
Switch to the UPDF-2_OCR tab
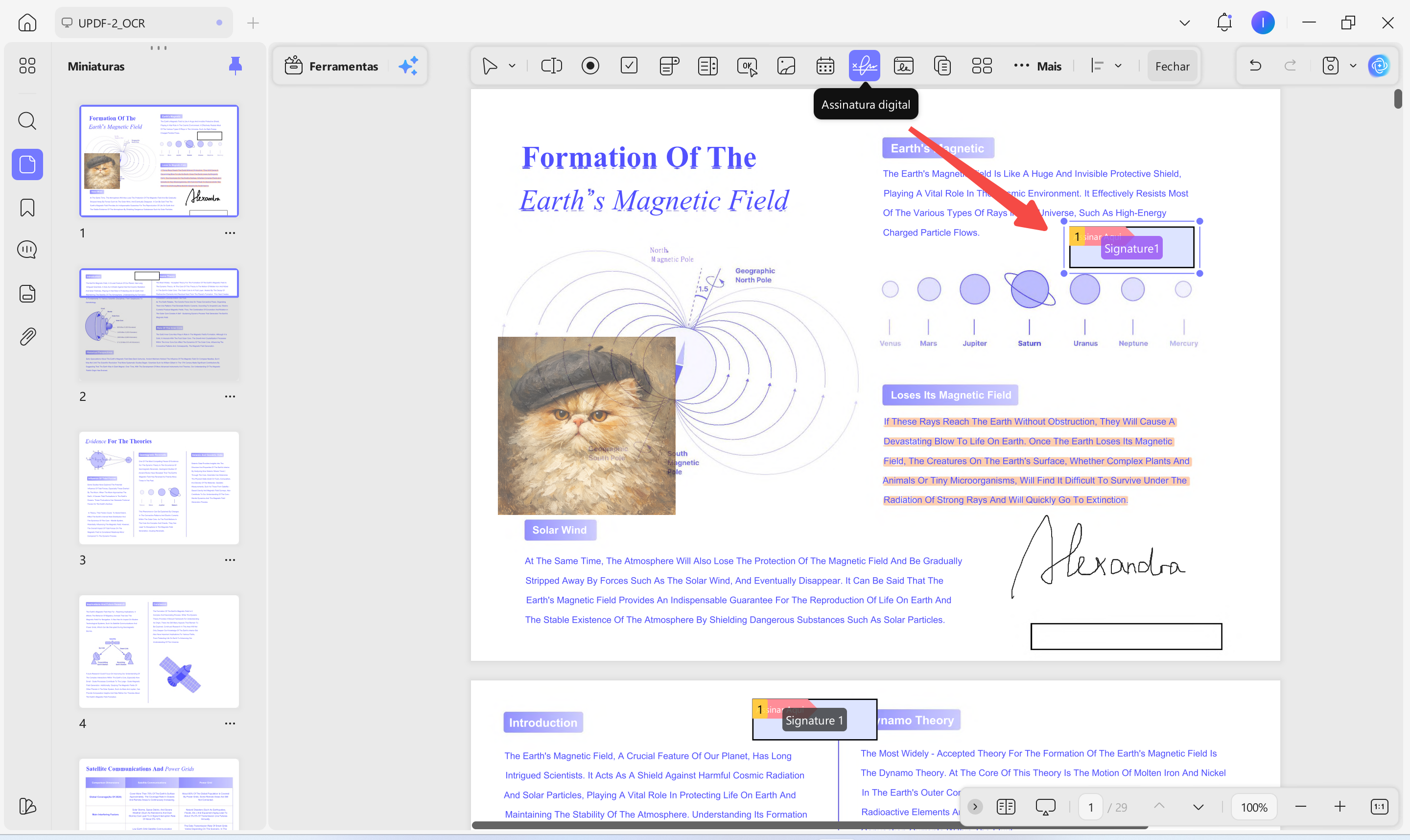(144, 23)
